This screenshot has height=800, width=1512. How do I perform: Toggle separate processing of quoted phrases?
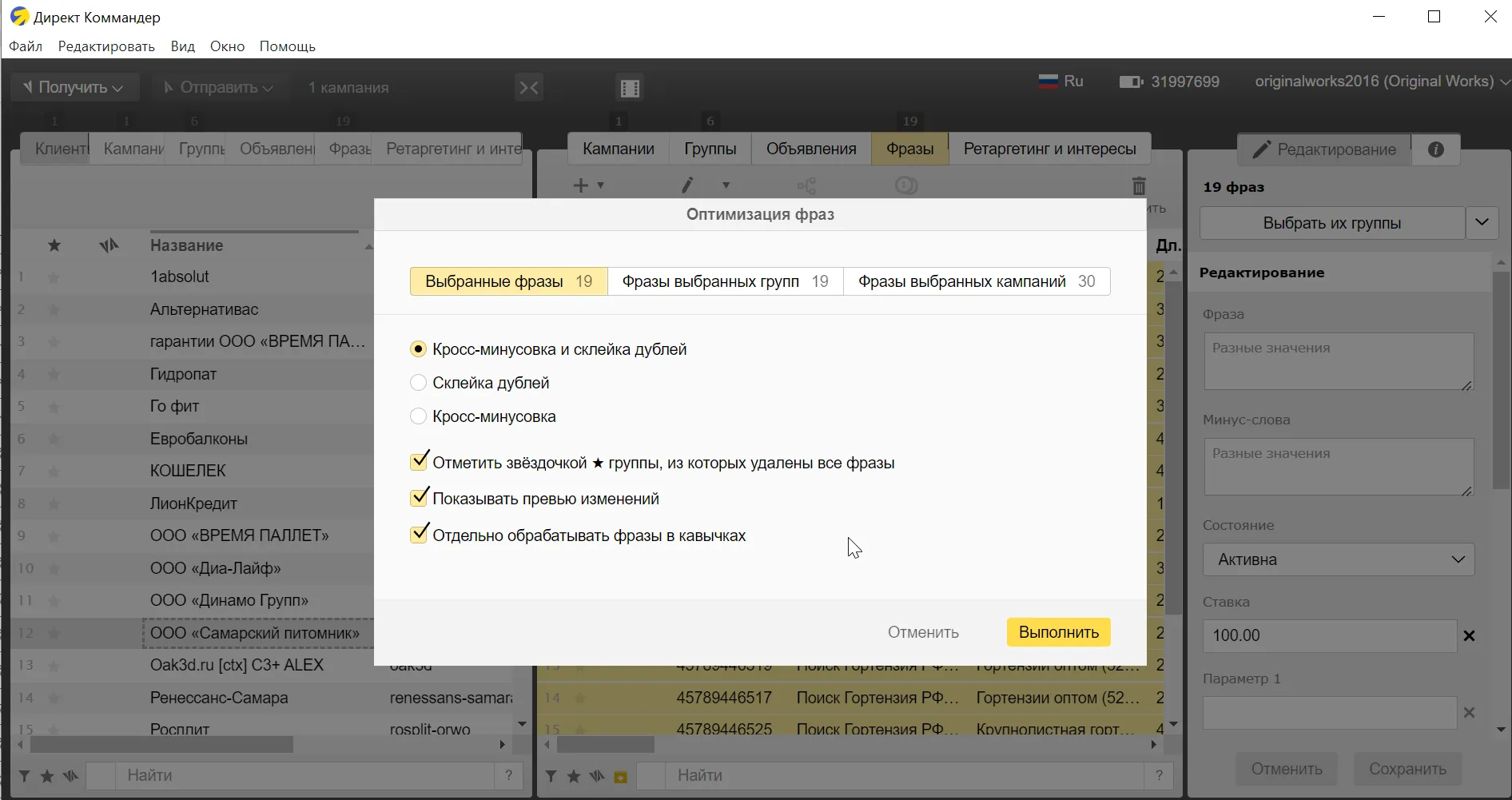coord(419,535)
